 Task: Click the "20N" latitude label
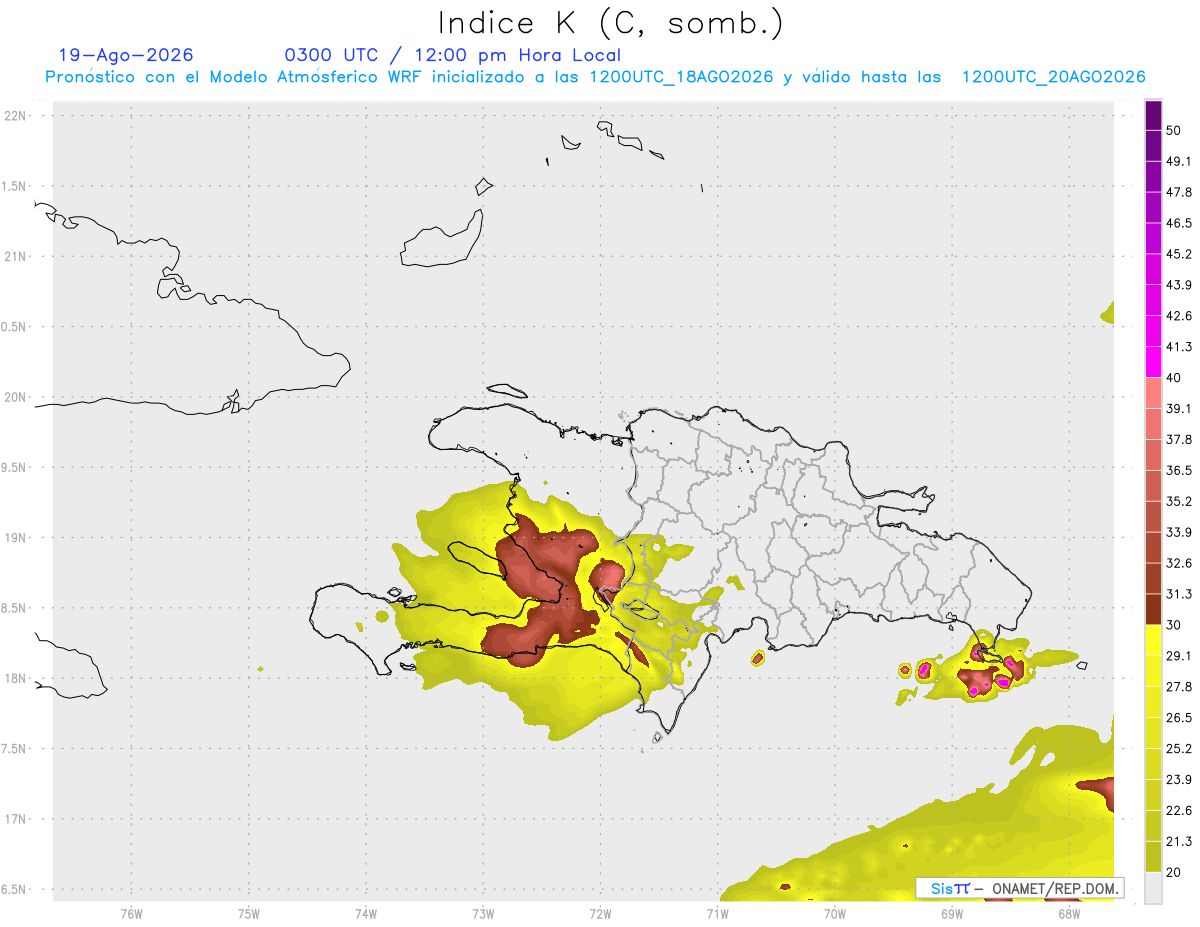pos(17,397)
